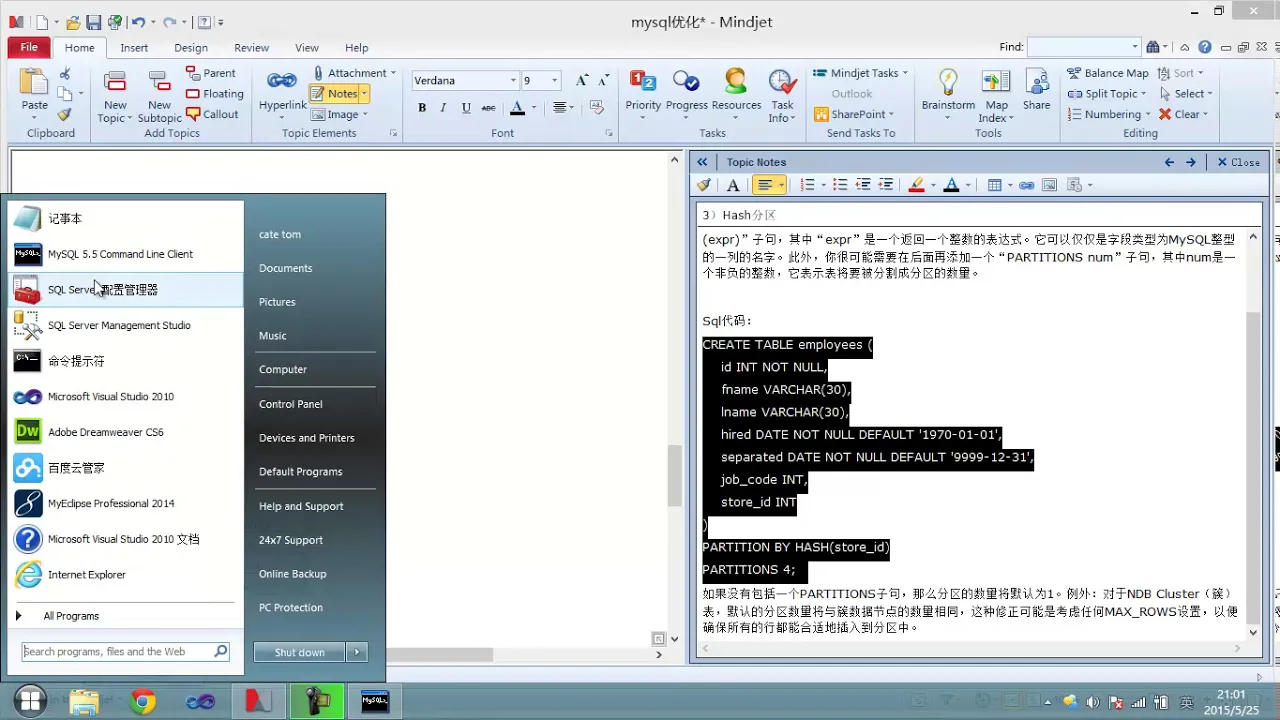Switch to the View ribbon tab
1280x720 pixels.
tap(307, 47)
